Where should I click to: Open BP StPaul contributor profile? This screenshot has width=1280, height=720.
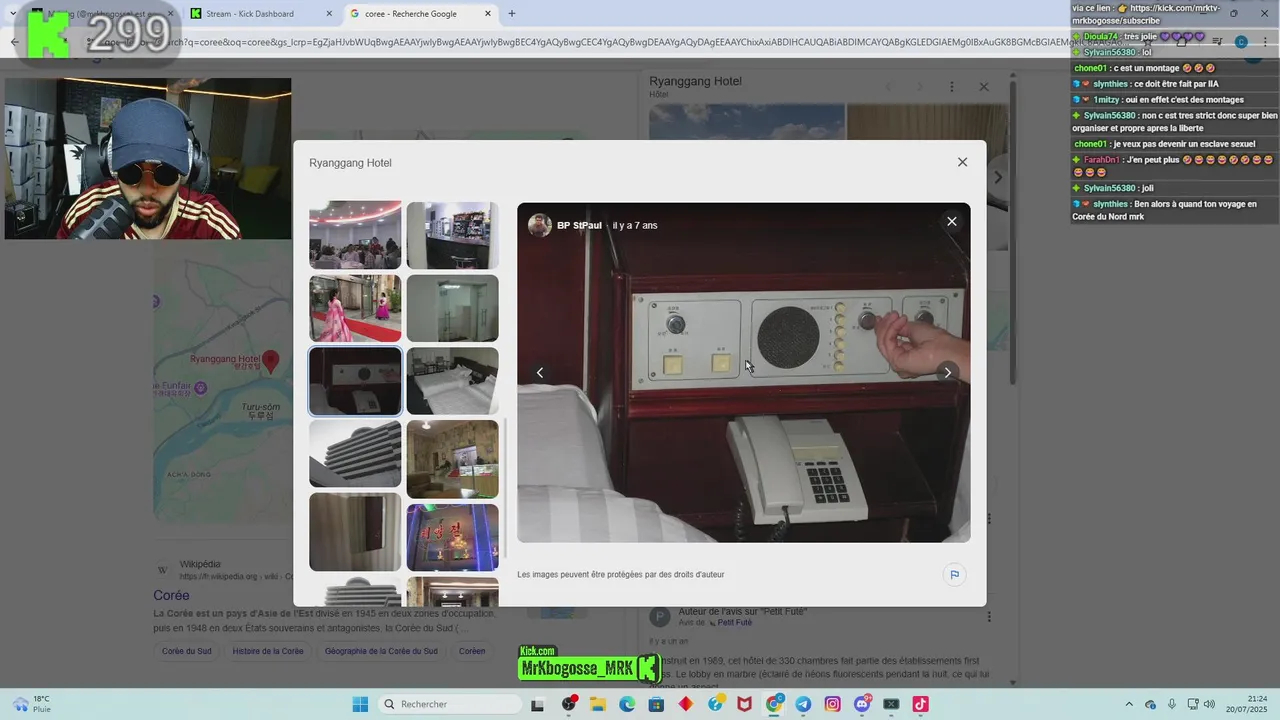coord(579,225)
